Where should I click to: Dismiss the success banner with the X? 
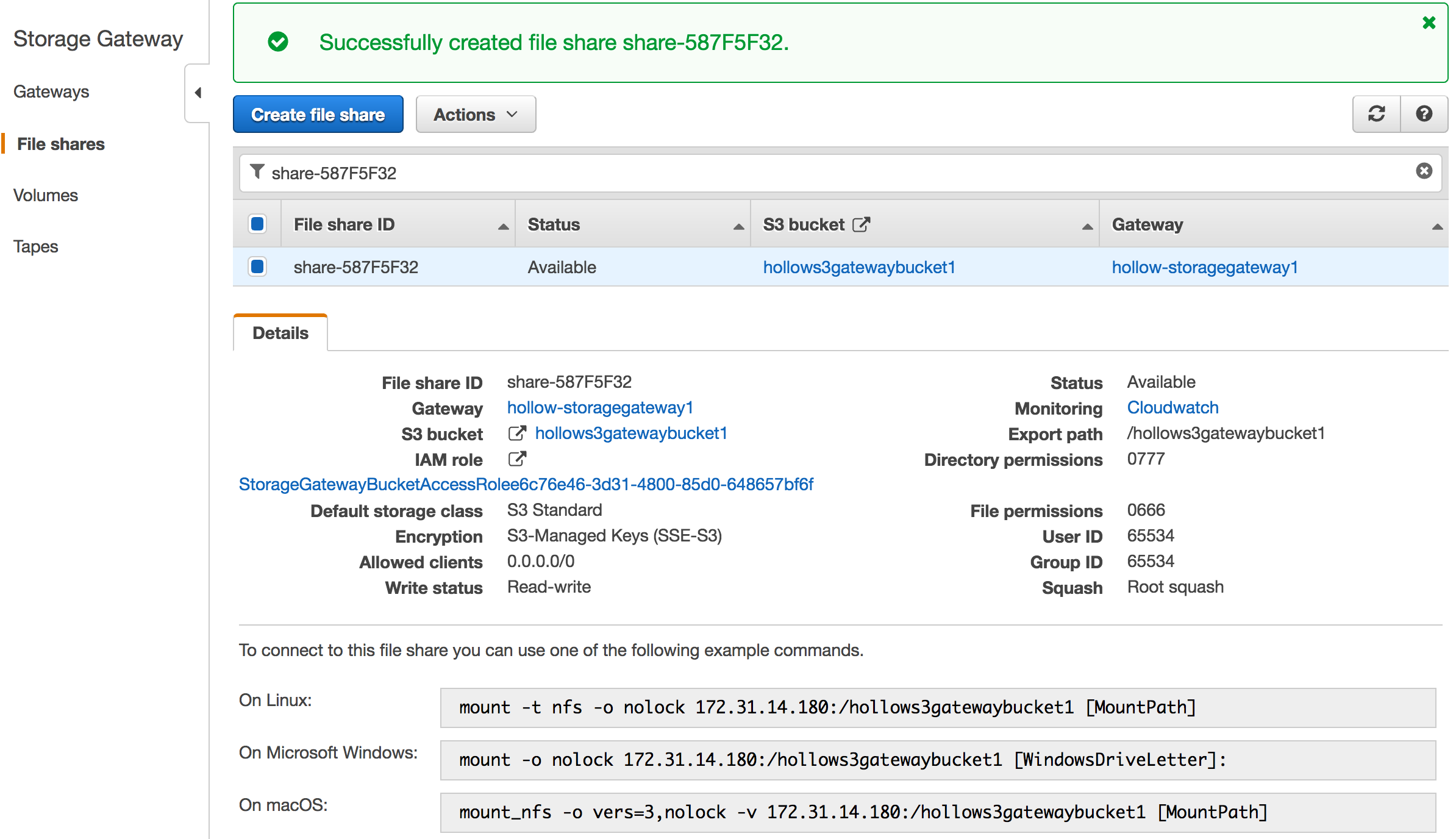tap(1429, 23)
